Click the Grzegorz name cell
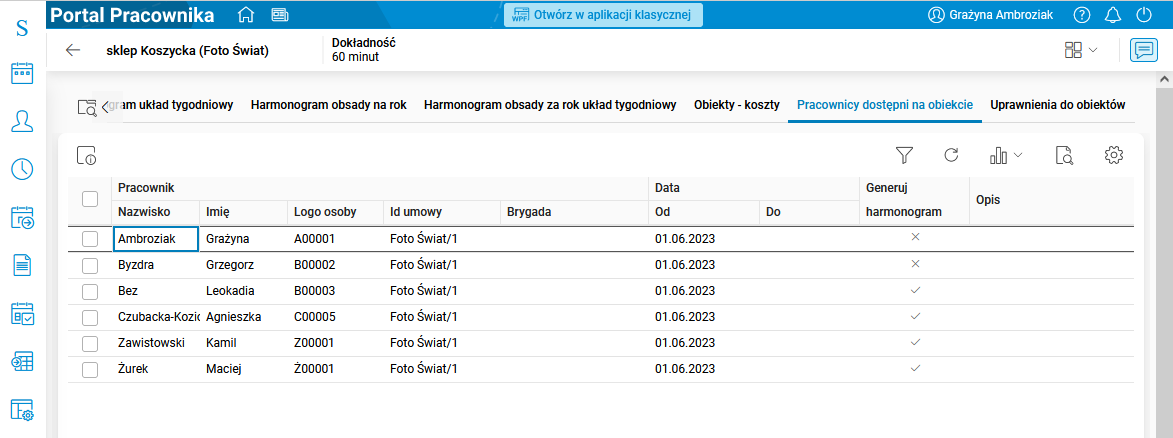 pos(243,265)
